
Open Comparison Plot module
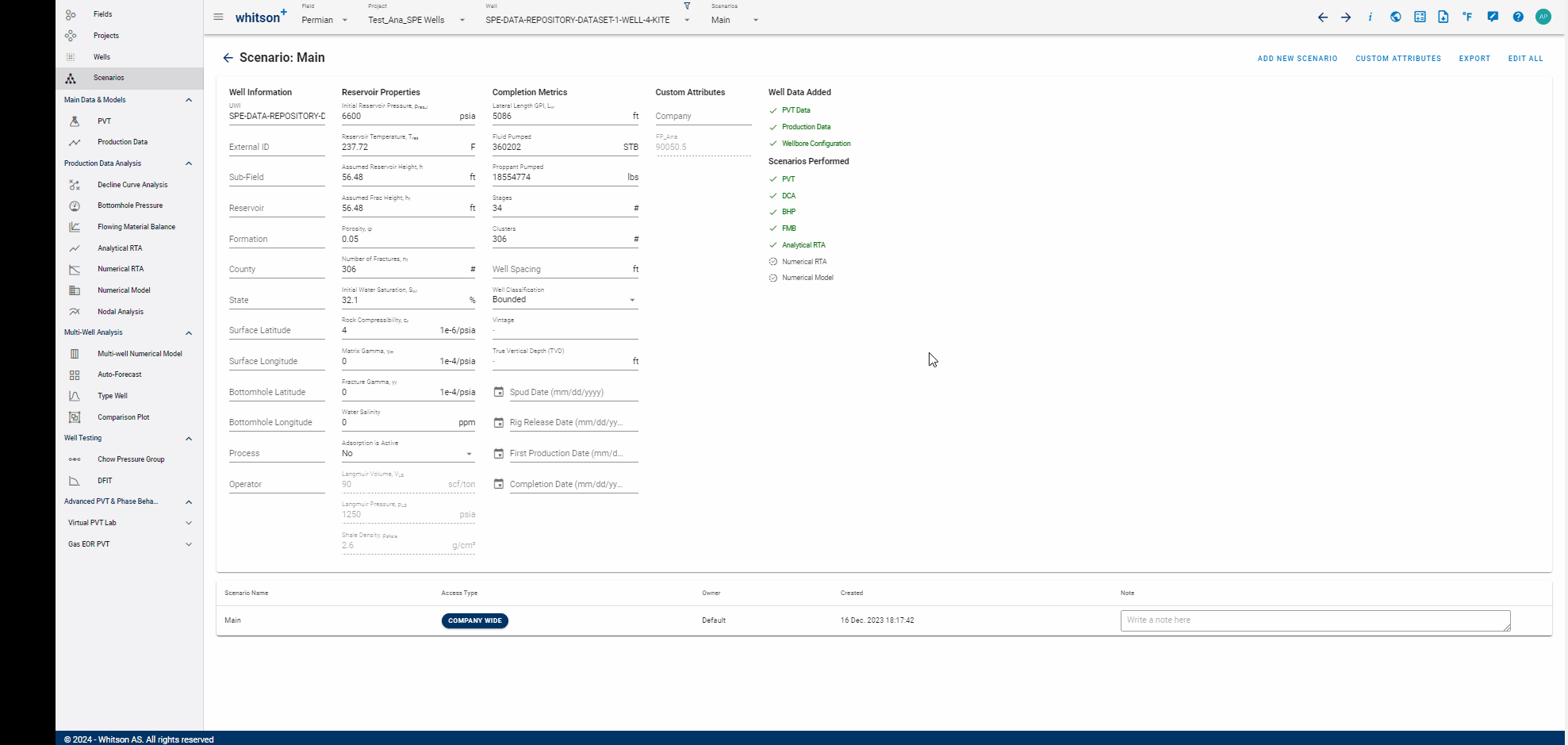(x=129, y=417)
